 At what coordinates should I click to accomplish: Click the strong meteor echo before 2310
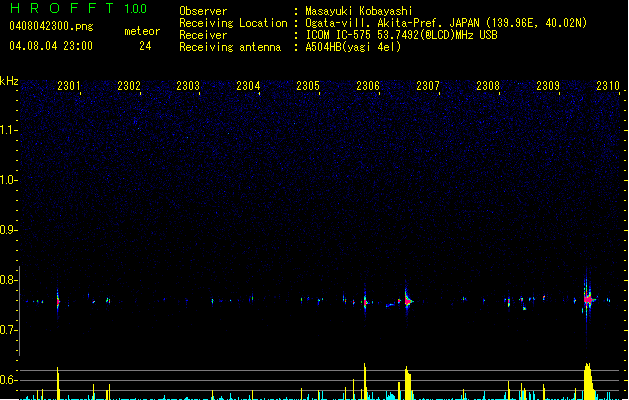pyautogui.click(x=588, y=299)
